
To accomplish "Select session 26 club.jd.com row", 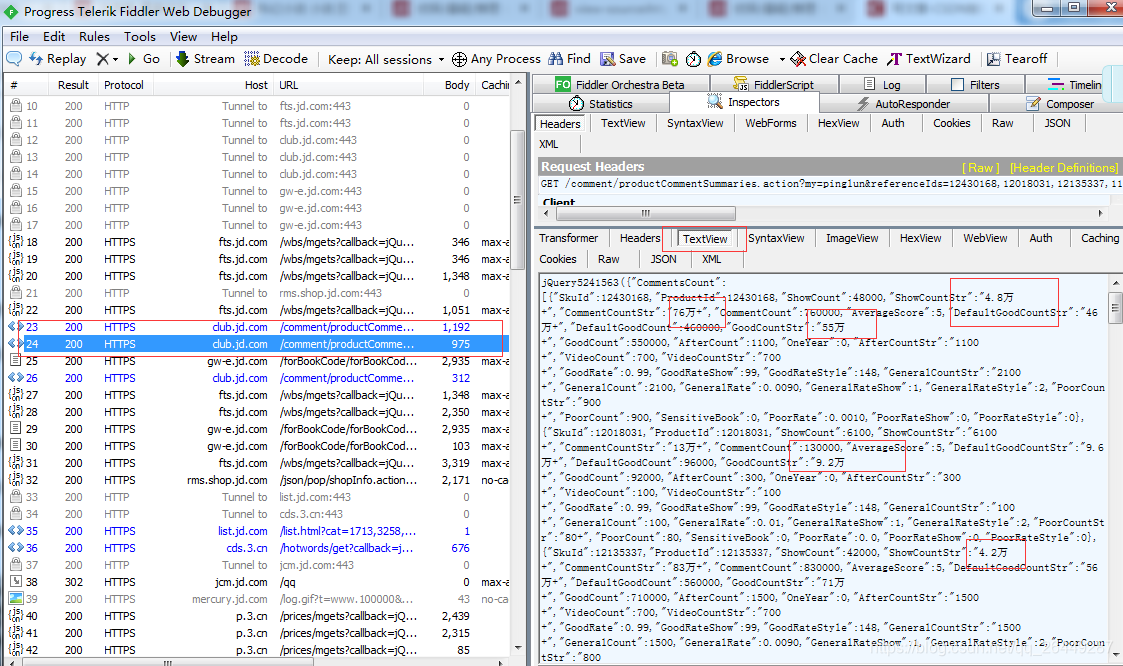I will tap(256, 378).
